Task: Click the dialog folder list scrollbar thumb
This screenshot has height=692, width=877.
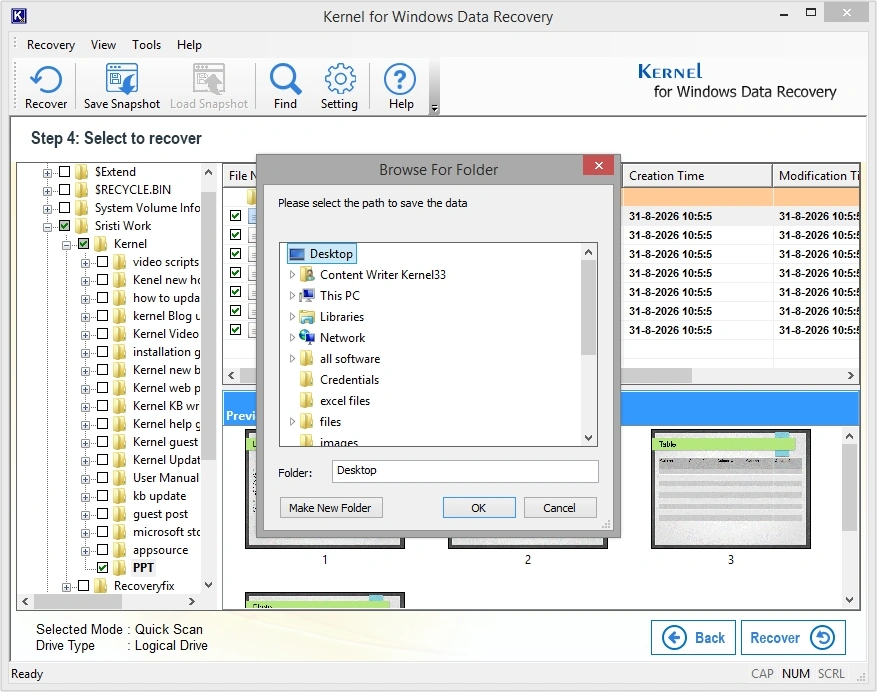Action: [588, 307]
